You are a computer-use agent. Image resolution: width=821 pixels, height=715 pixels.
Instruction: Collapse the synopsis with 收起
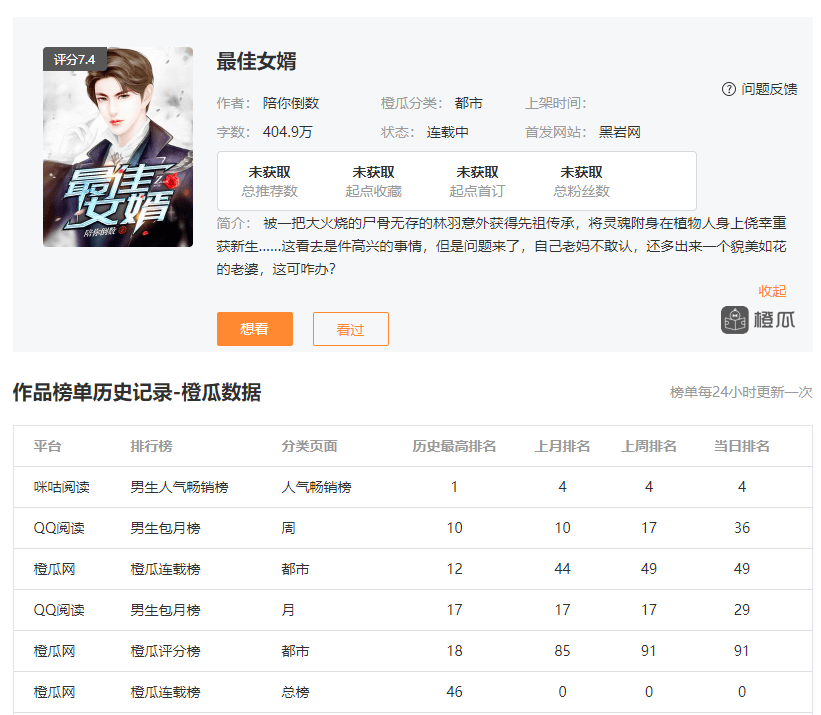[772, 291]
